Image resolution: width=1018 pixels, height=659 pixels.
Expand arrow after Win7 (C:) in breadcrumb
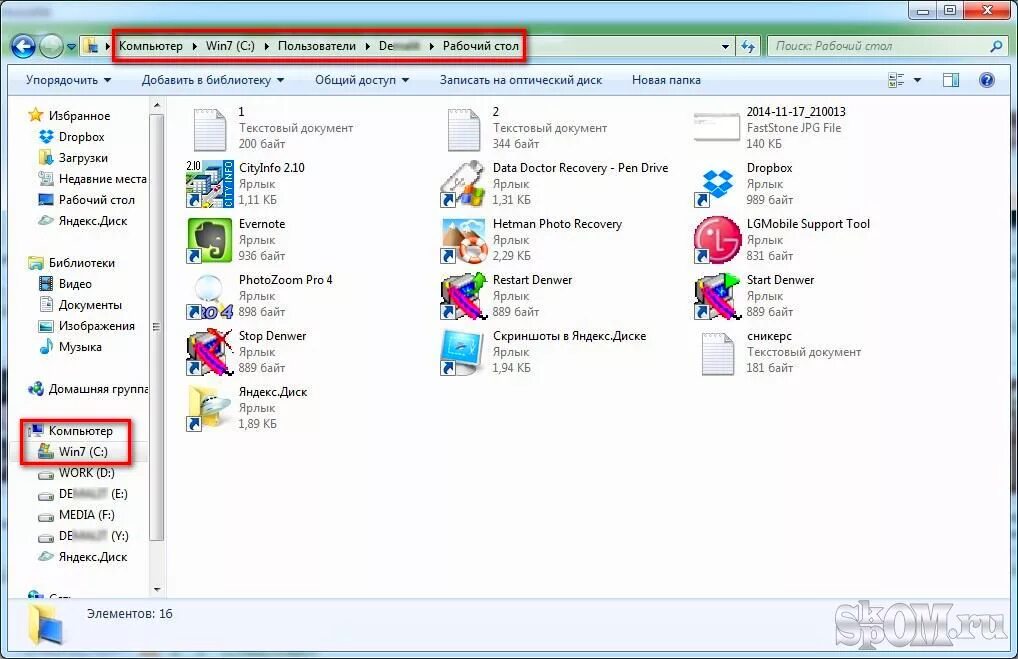click(x=266, y=46)
